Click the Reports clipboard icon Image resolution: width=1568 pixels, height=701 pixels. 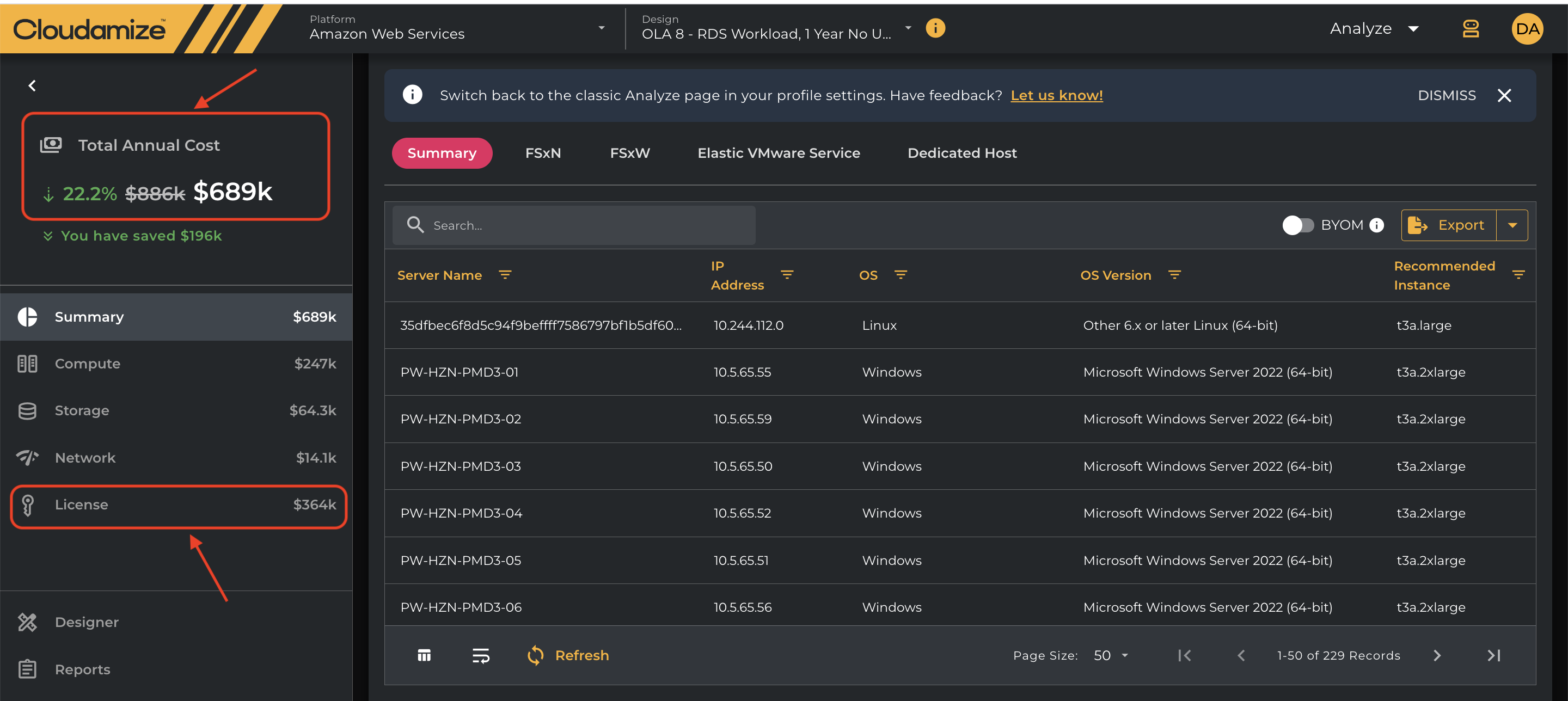(27, 669)
